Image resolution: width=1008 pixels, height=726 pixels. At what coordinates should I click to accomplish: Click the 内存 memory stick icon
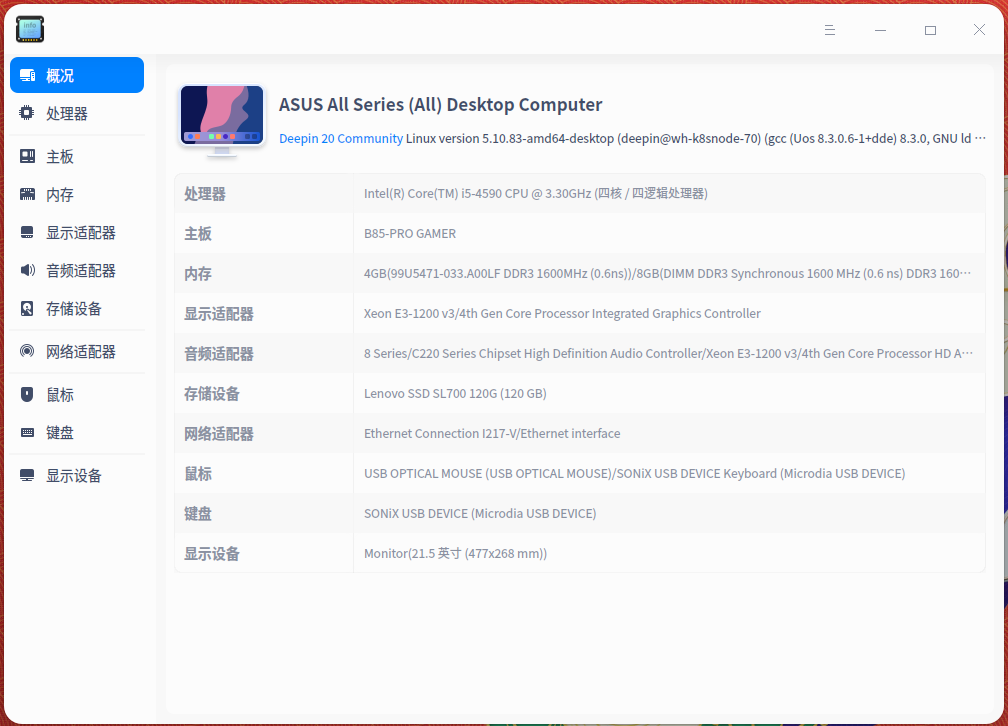pos(27,194)
